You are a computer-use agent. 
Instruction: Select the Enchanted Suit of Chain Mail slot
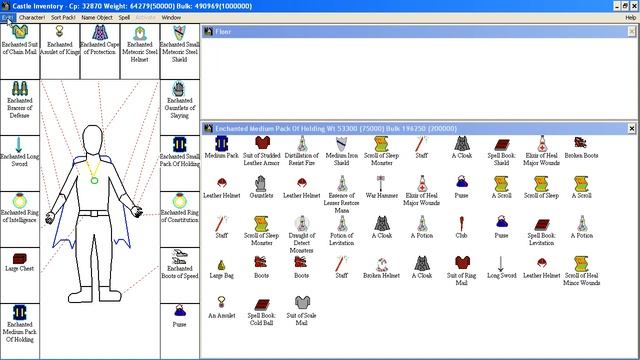tap(20, 51)
